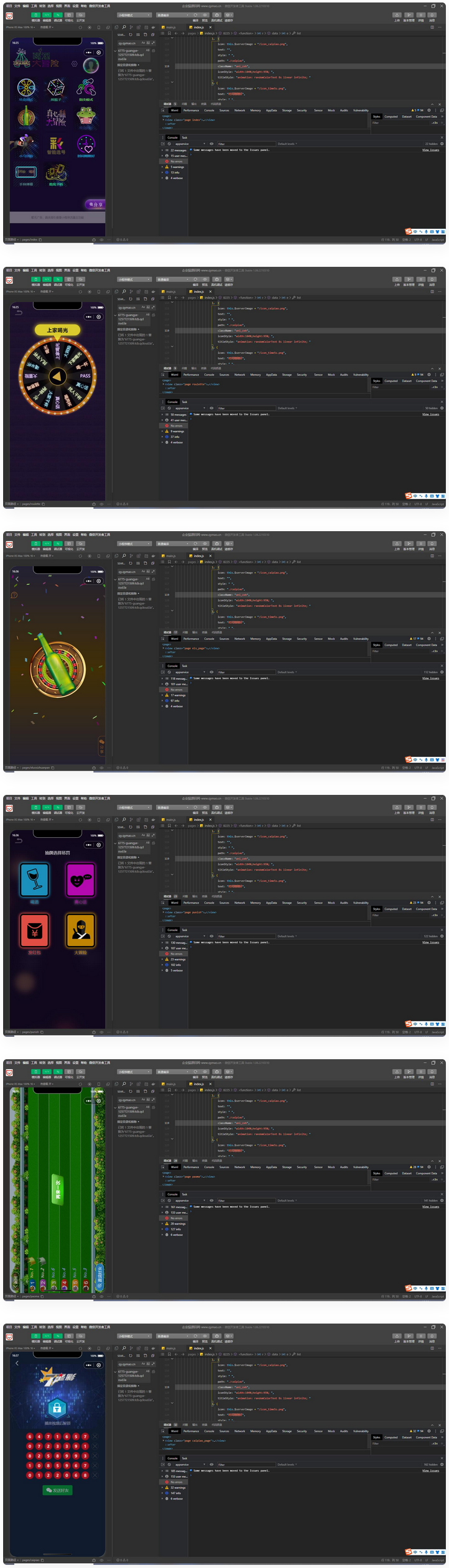Click the roulette wheel's center arrow pointer
449x1568 pixels.
(57, 376)
